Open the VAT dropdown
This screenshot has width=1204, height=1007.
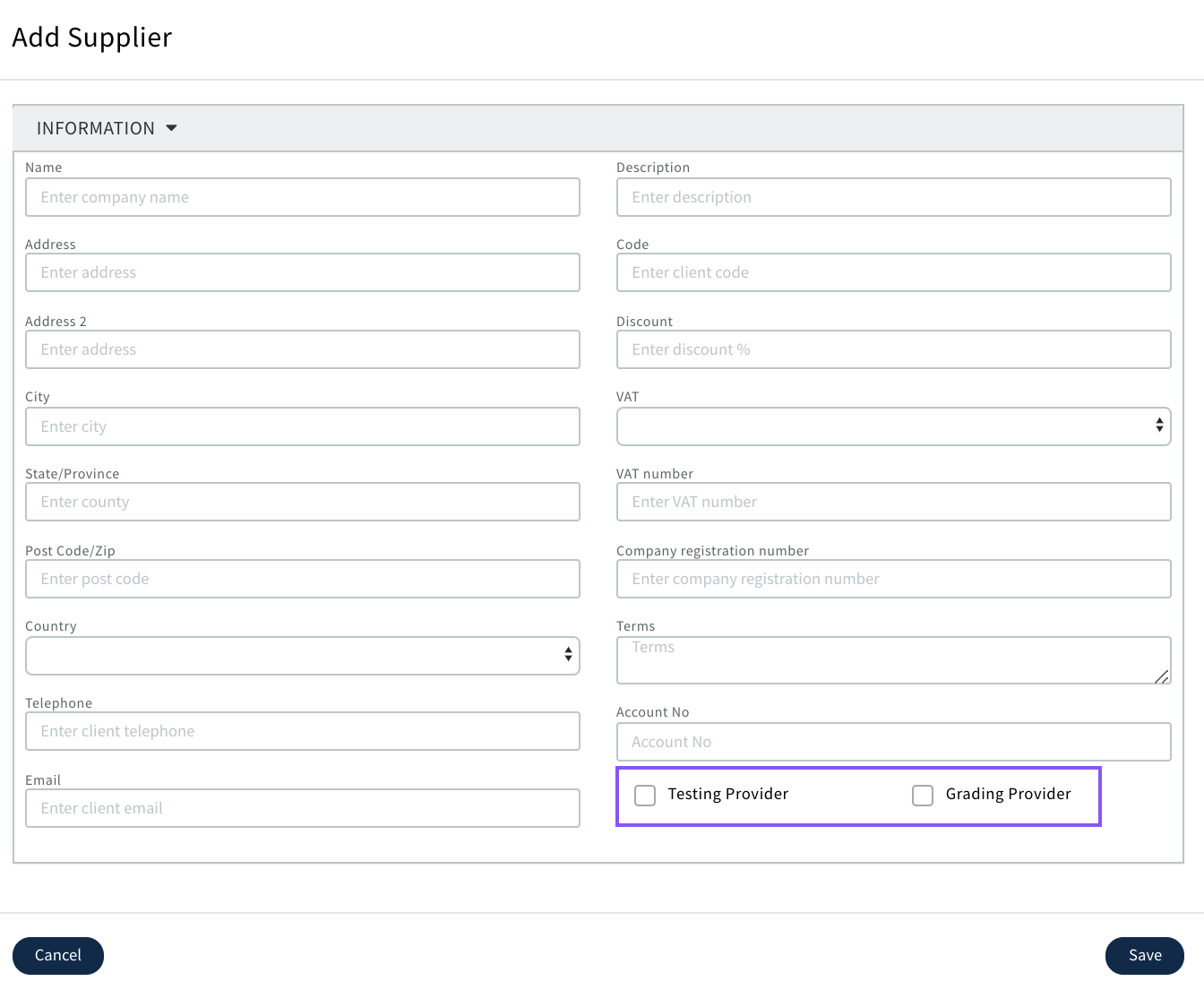point(893,426)
